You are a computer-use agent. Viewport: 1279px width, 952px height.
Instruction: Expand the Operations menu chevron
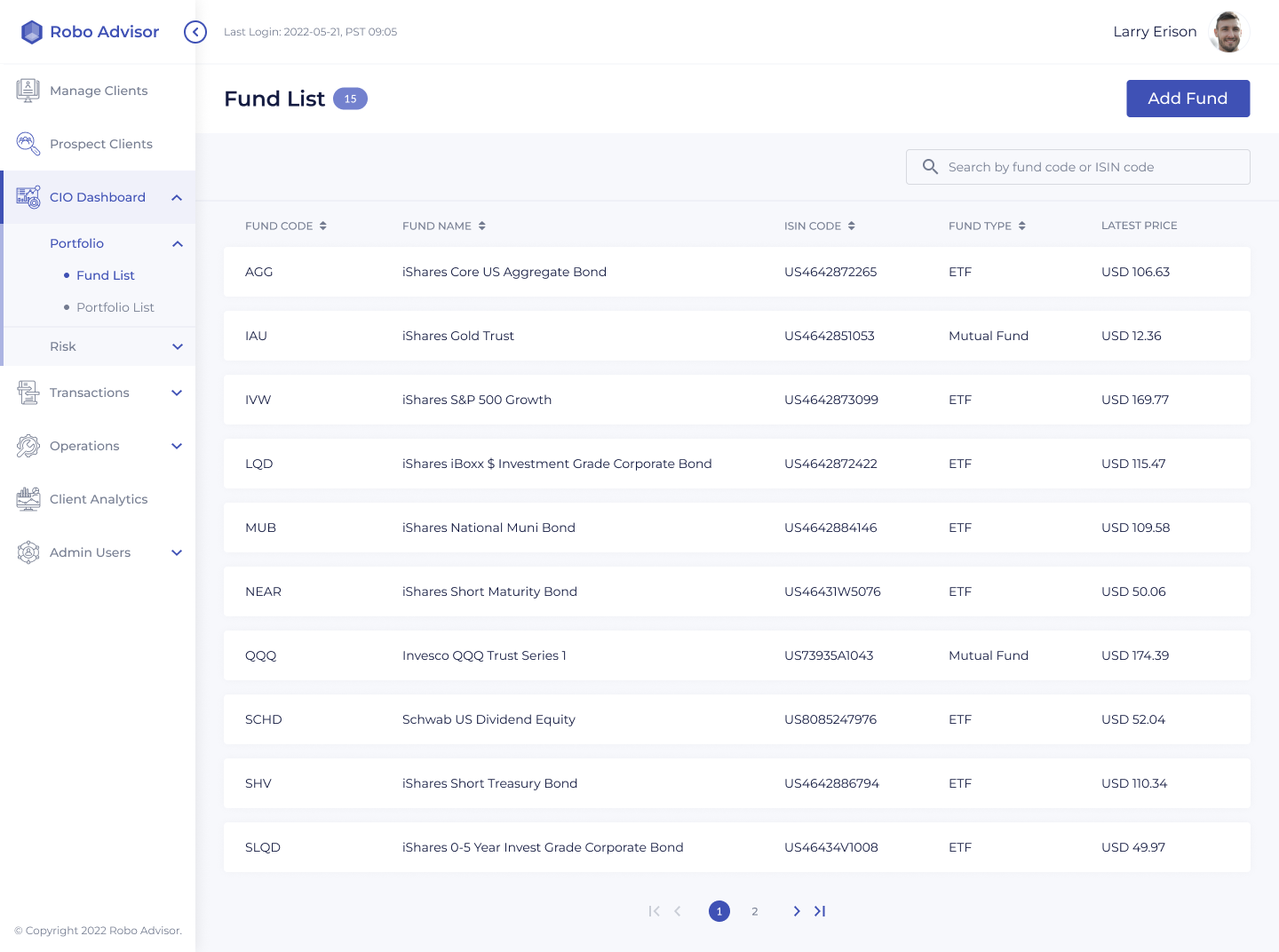(x=177, y=446)
